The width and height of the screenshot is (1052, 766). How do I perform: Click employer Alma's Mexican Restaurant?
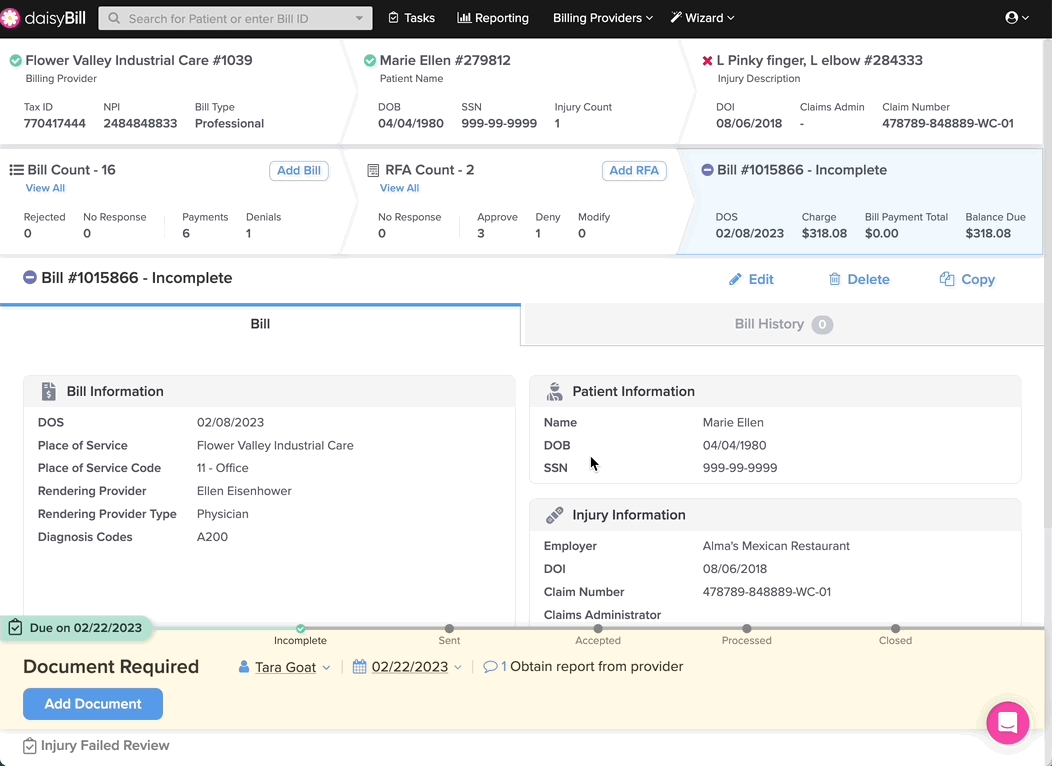point(776,546)
